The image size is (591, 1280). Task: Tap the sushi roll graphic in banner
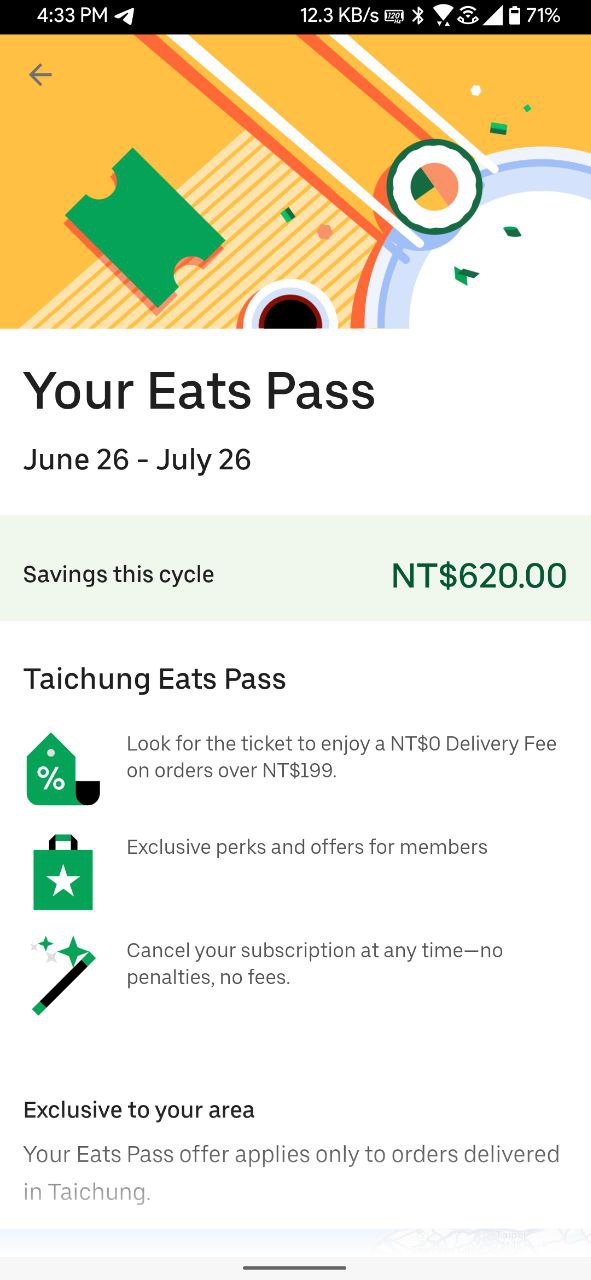tap(434, 186)
